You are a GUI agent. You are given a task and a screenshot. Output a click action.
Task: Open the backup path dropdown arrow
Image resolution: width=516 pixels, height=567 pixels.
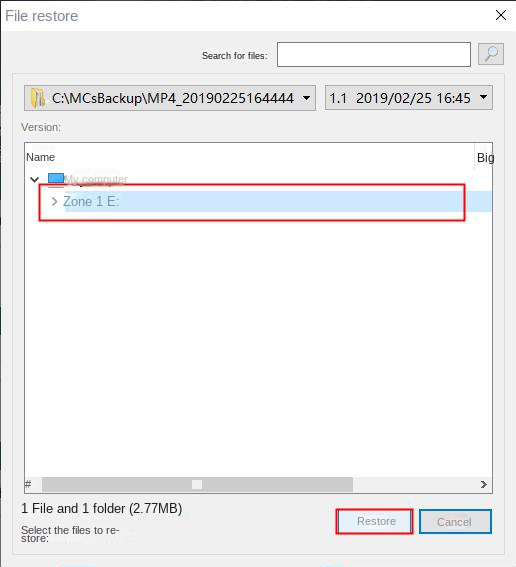pyautogui.click(x=306, y=98)
